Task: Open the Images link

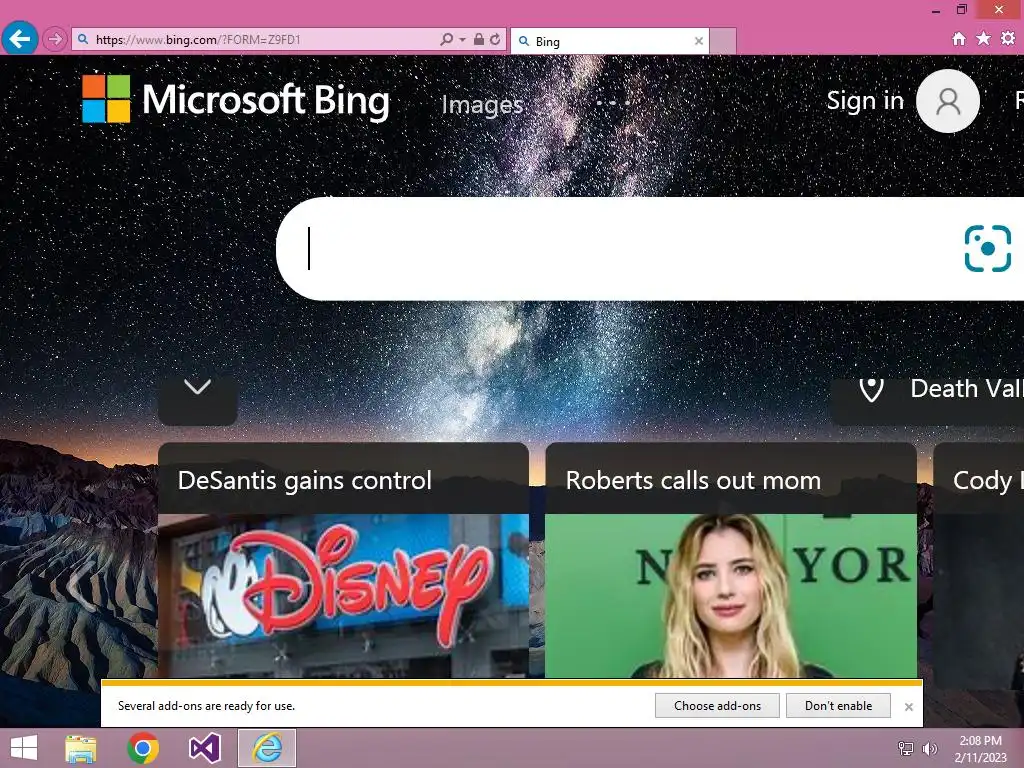Action: [x=483, y=104]
